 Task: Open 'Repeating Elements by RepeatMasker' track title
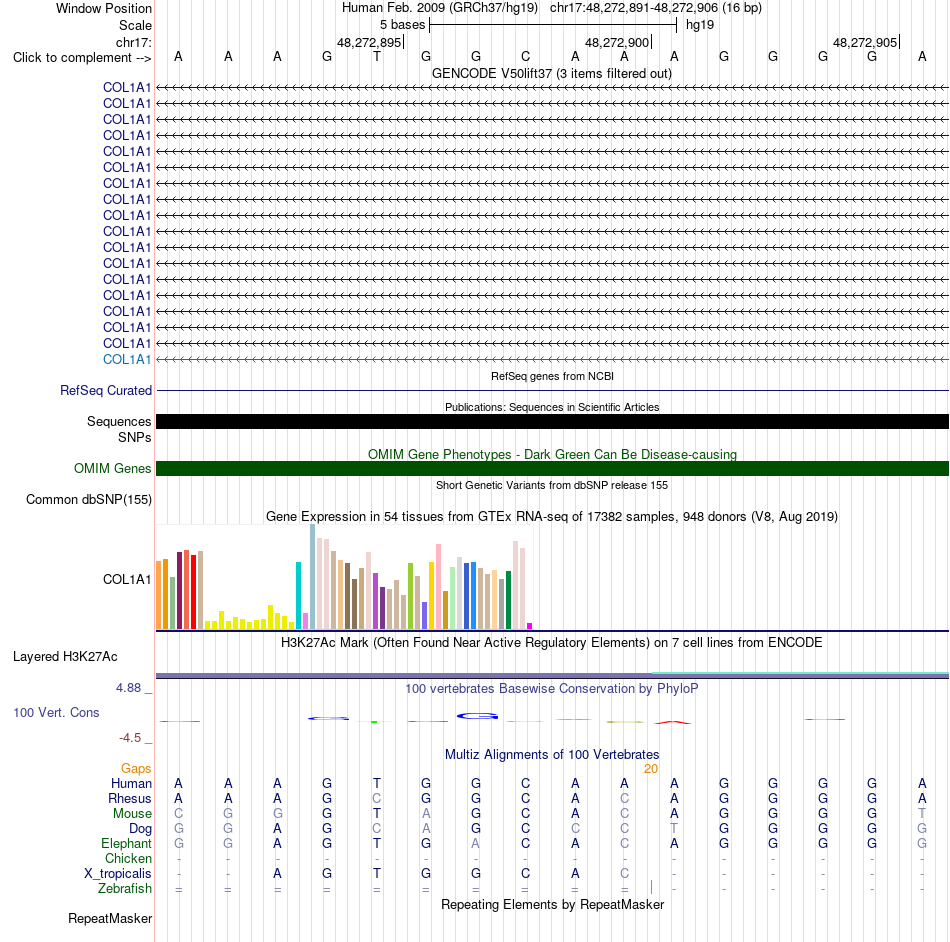[552, 904]
